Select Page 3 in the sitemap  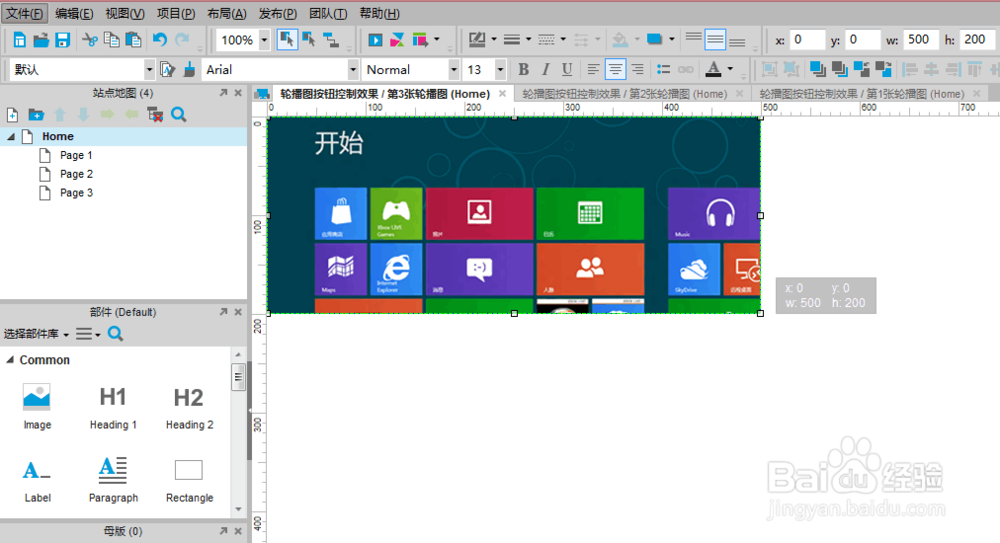(76, 193)
